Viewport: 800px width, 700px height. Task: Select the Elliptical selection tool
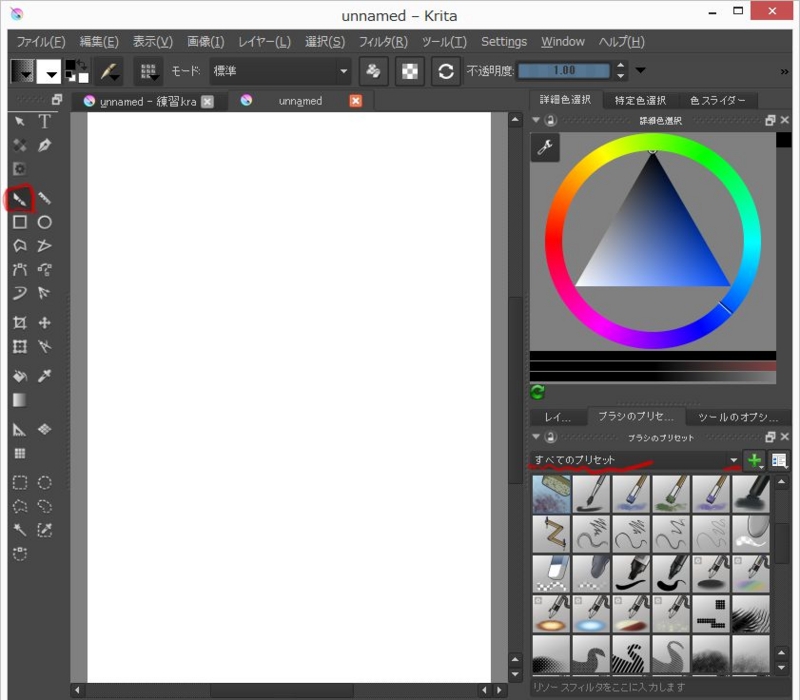(x=44, y=483)
